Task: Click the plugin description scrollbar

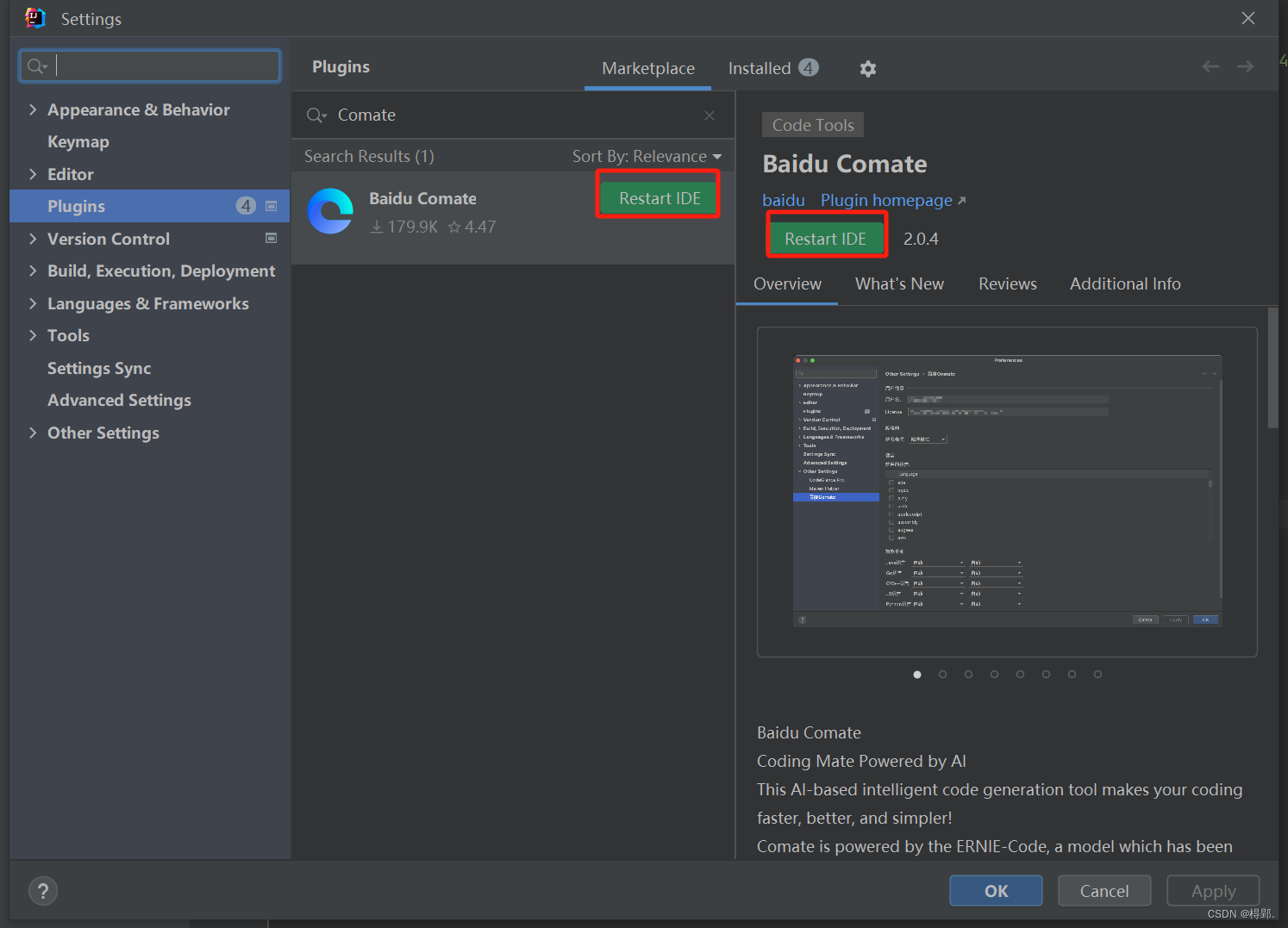Action: [x=1272, y=368]
